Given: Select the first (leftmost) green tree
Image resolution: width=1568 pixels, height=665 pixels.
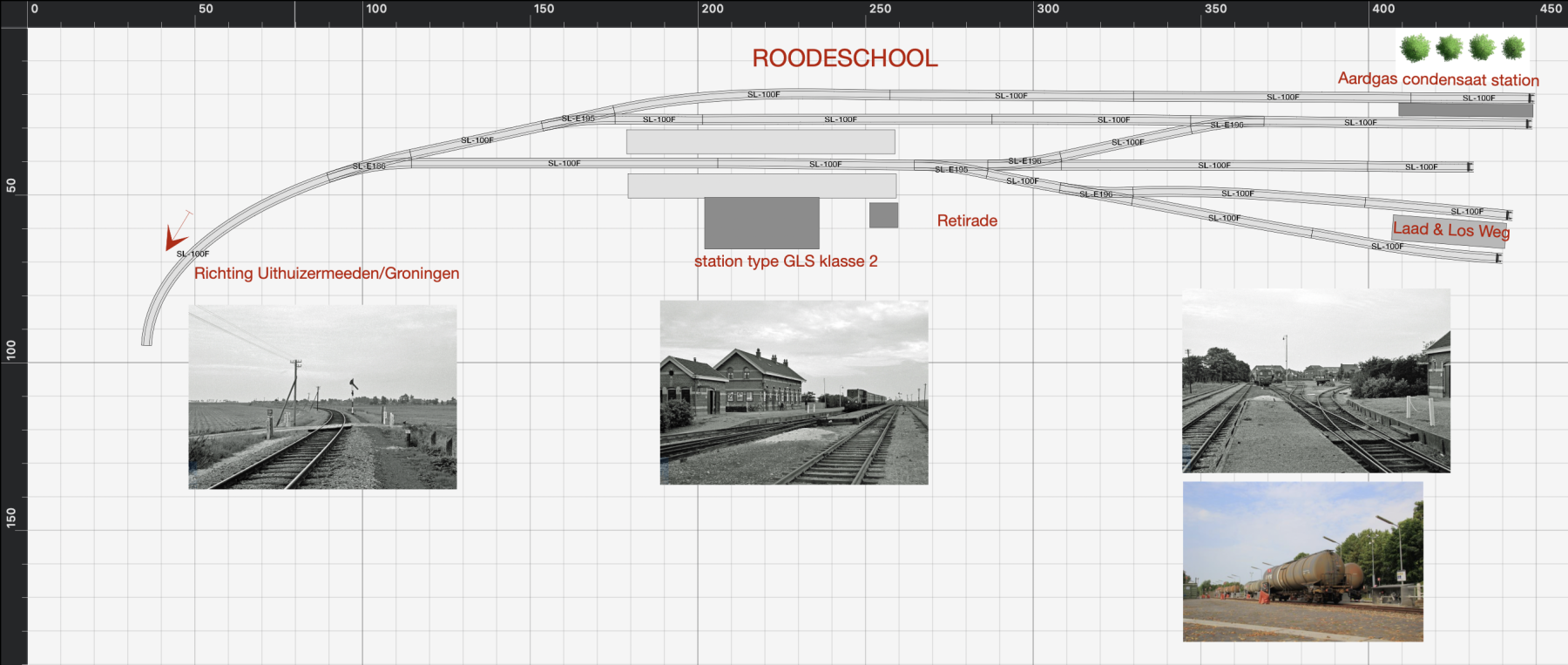Looking at the screenshot, I should tap(1416, 47).
